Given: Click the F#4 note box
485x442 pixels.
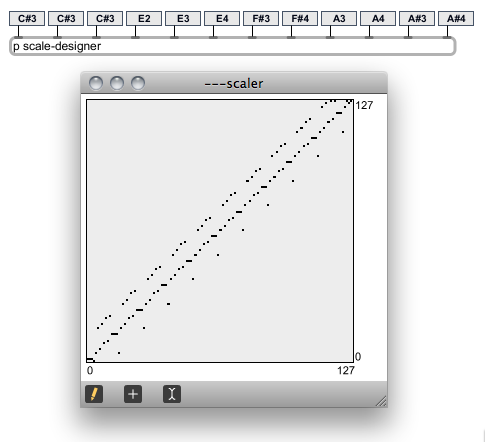Looking at the screenshot, I should click(x=300, y=19).
